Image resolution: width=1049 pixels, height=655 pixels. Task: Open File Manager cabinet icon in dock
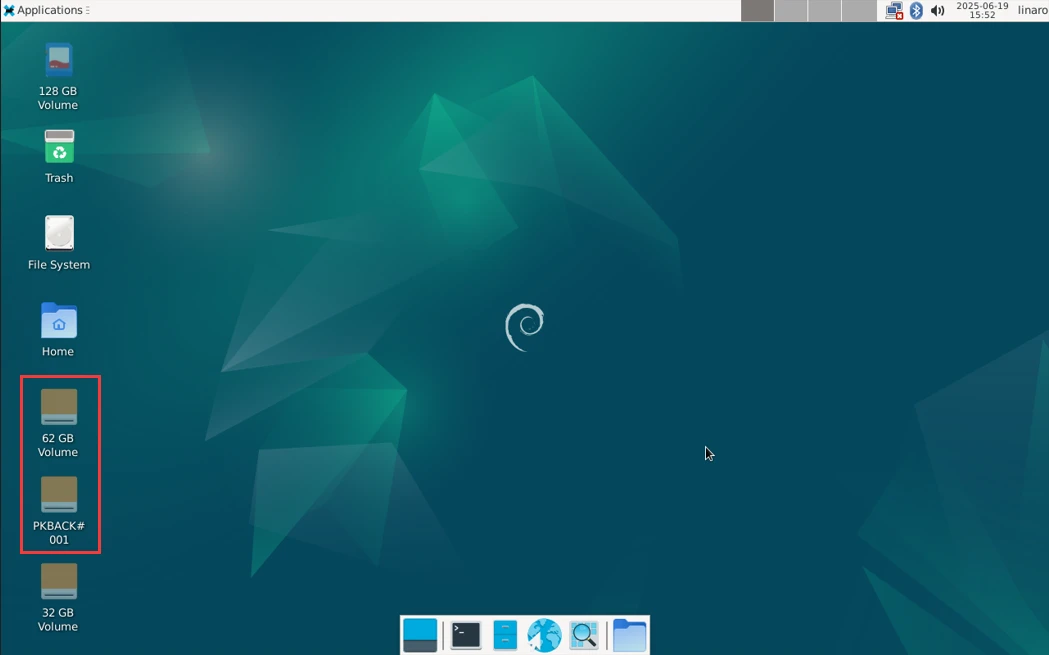pyautogui.click(x=505, y=635)
